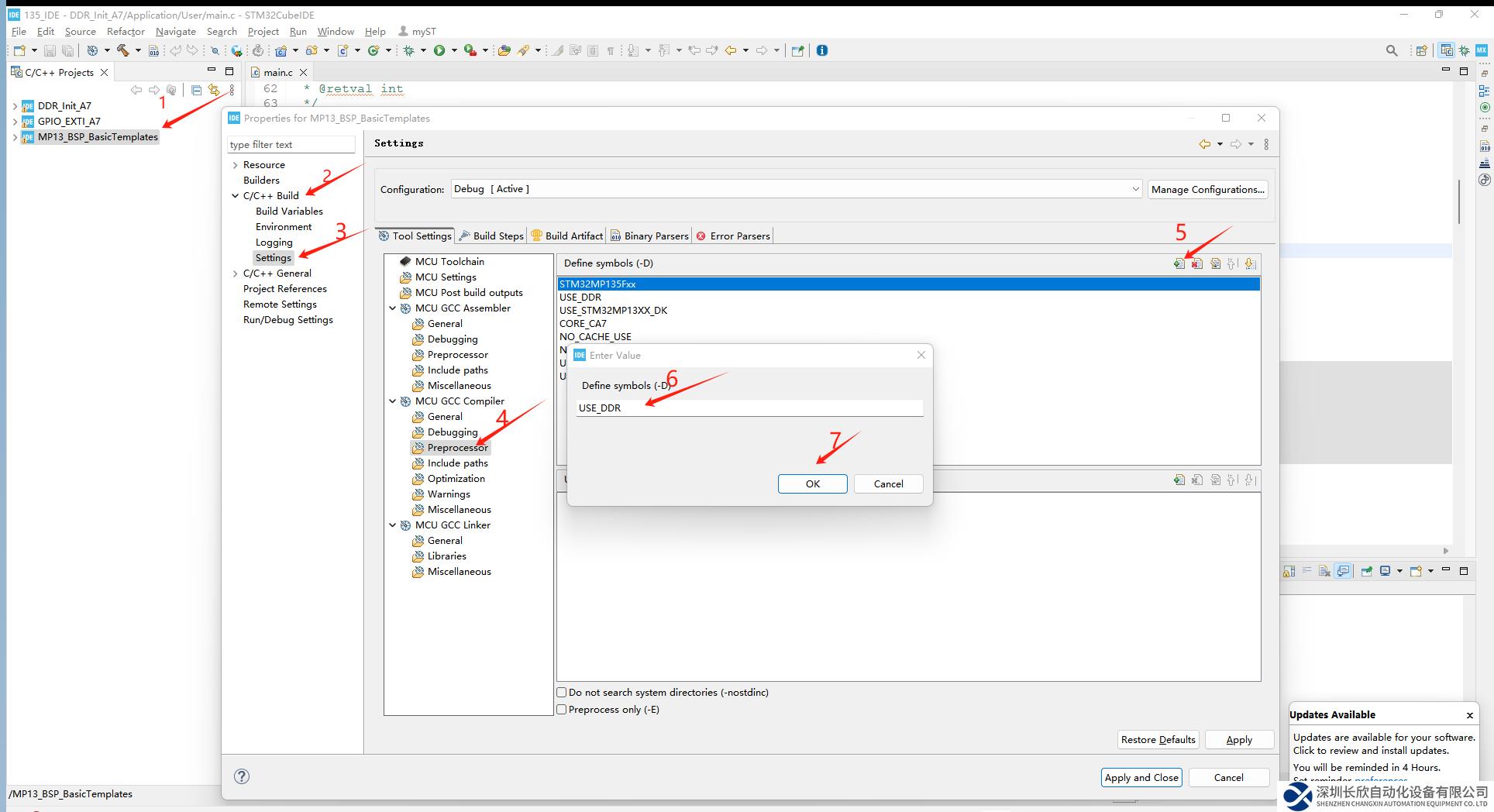1494x812 pixels.
Task: Click the Search magnifier icon in toolbar
Action: click(x=1392, y=50)
